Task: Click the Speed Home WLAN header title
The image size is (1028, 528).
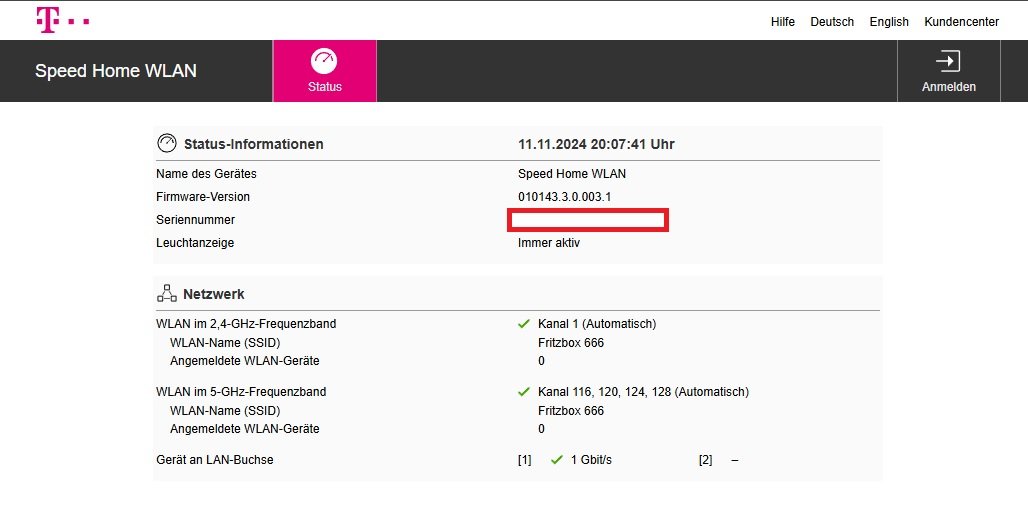Action: pos(115,71)
